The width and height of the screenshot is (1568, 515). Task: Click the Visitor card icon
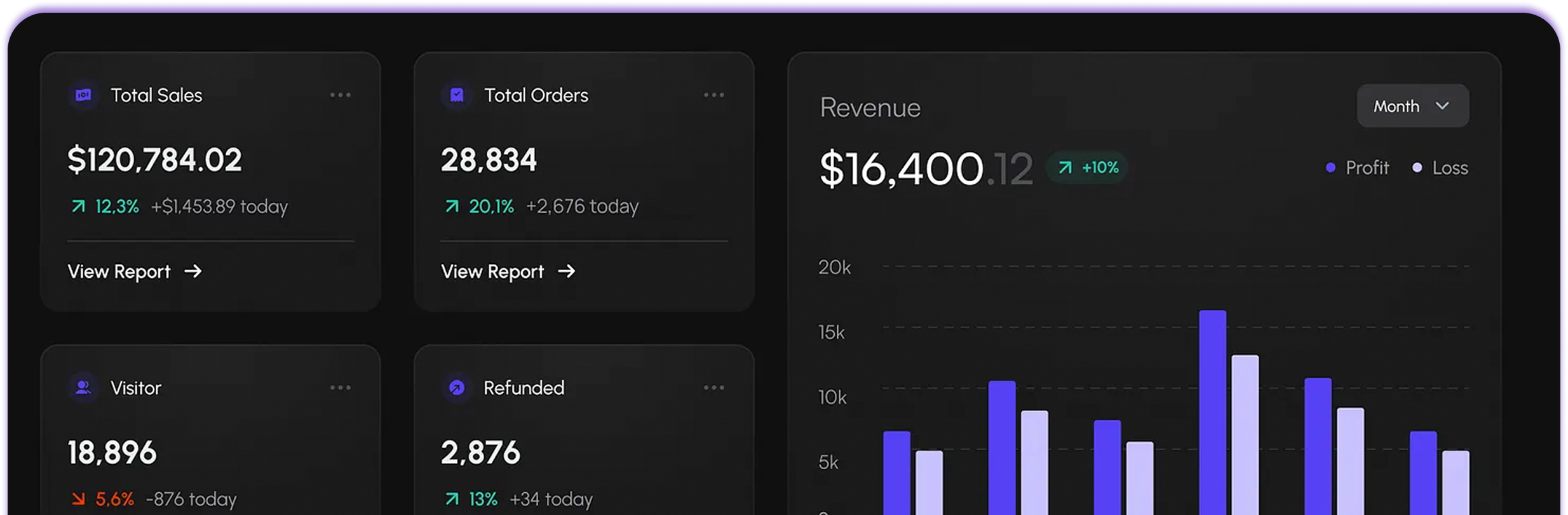tap(83, 388)
